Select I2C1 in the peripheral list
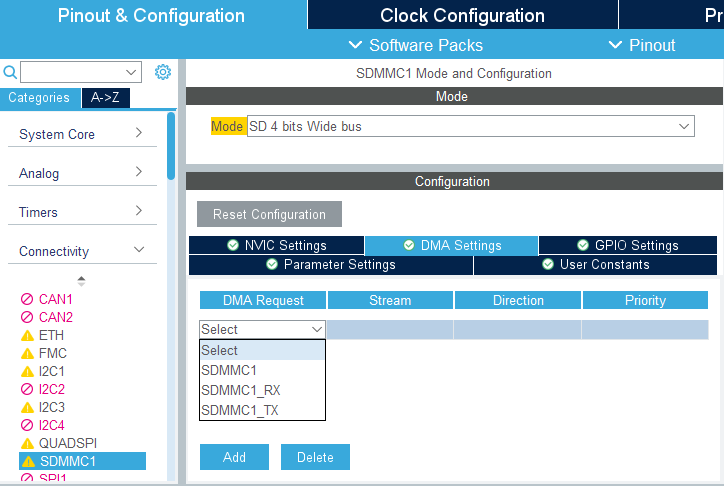Image resolution: width=724 pixels, height=491 pixels. pos(52,371)
